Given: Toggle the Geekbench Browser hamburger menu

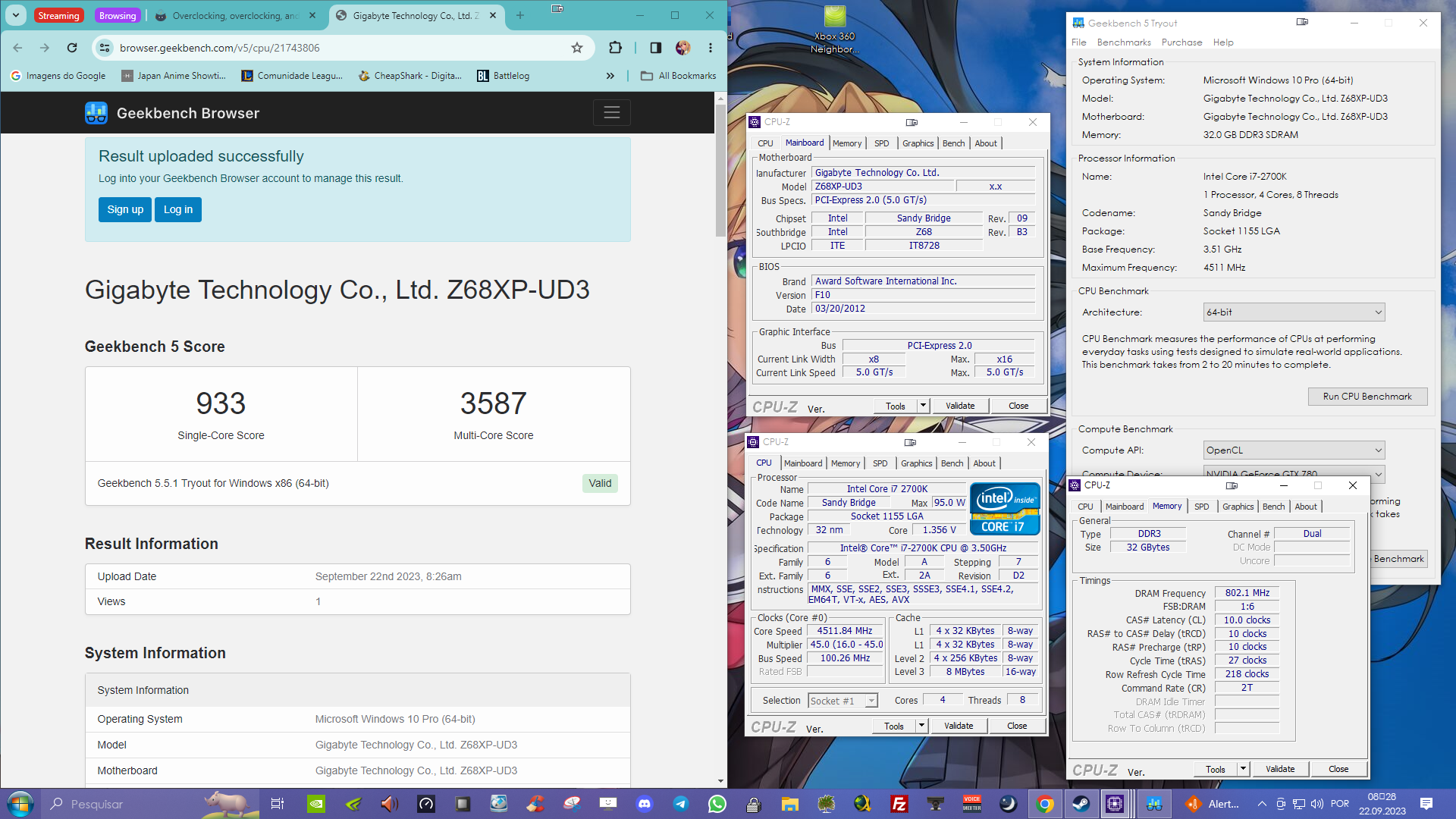Looking at the screenshot, I should click(612, 113).
